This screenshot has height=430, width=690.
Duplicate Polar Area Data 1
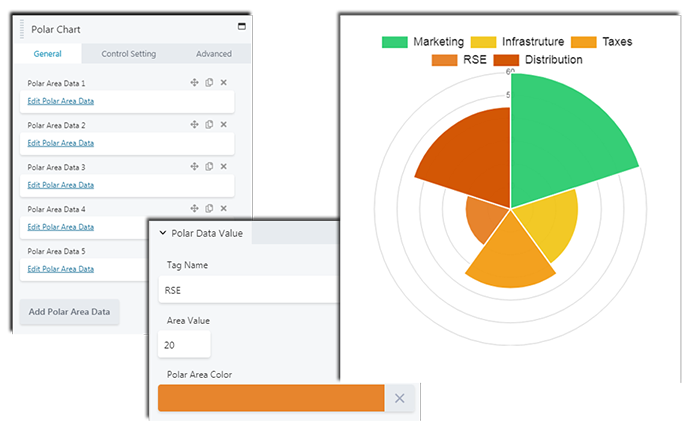[x=209, y=83]
